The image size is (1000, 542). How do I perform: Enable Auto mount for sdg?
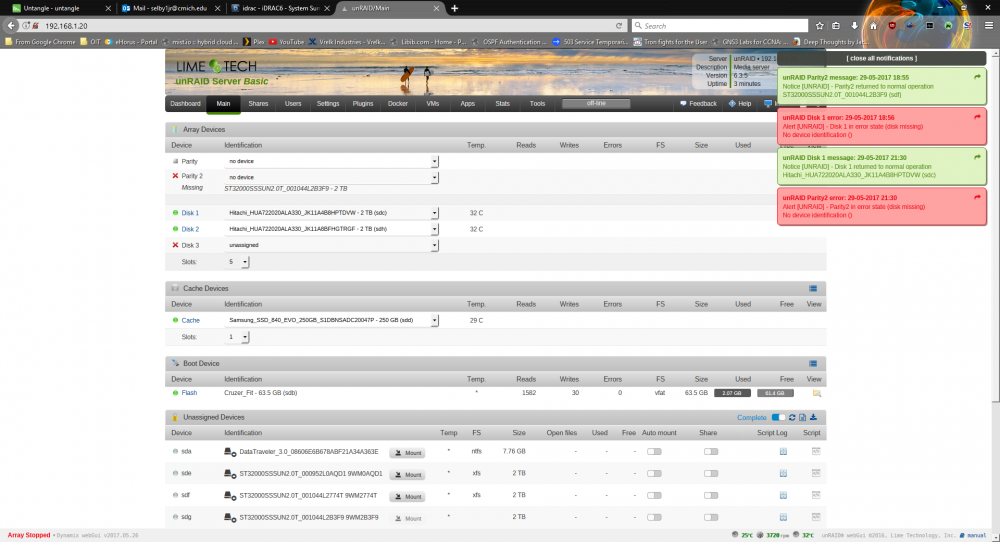click(x=654, y=517)
